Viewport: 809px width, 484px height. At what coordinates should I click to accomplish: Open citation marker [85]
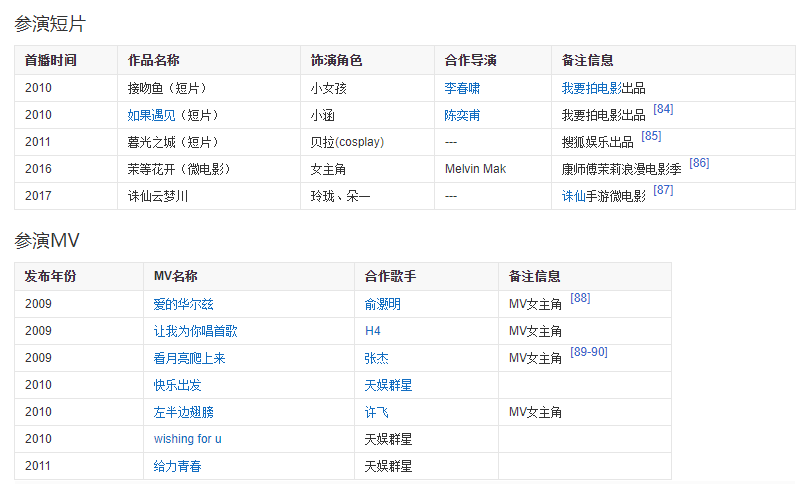click(651, 136)
